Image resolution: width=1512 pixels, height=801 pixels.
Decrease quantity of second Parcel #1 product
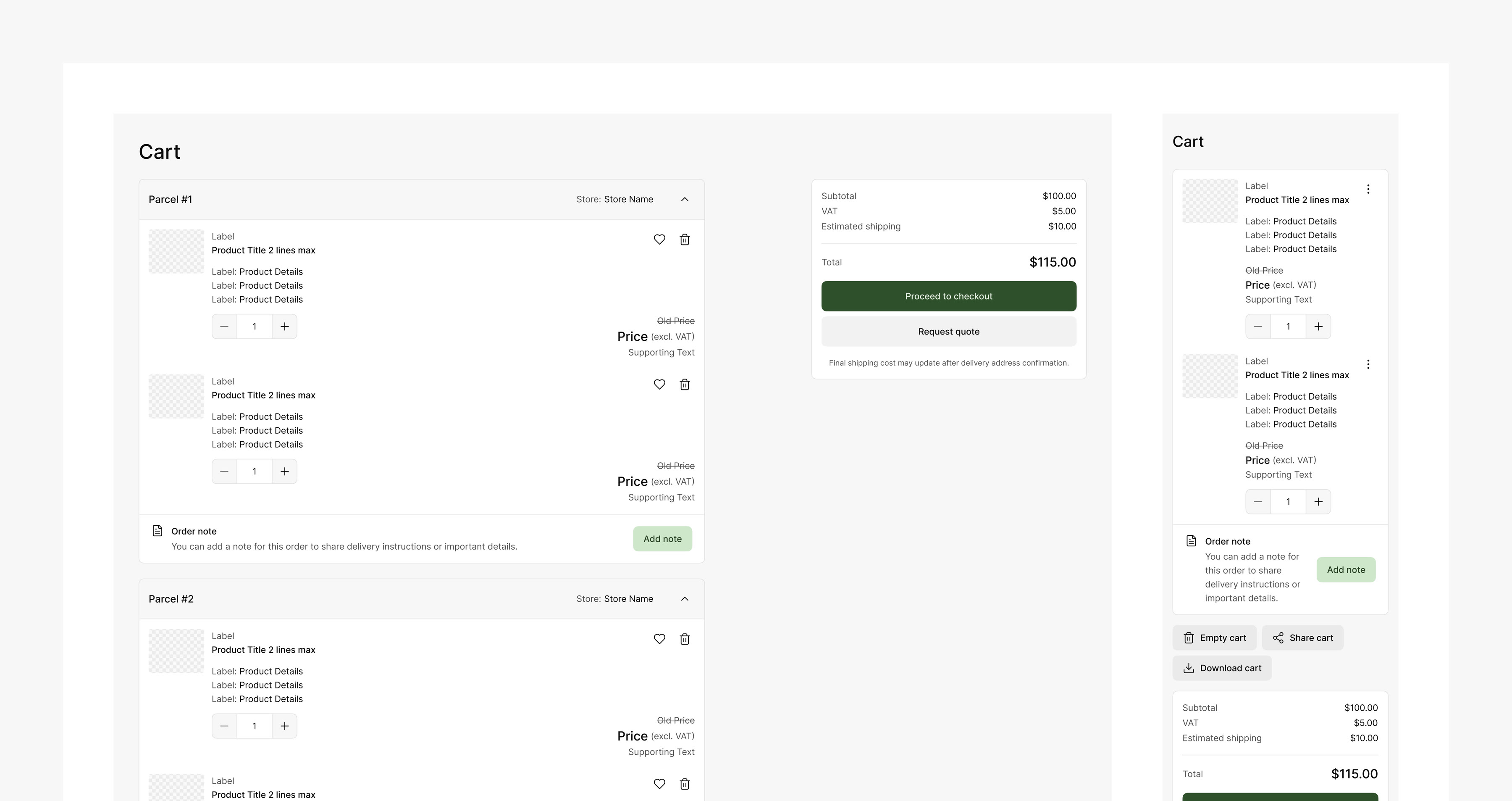click(224, 472)
